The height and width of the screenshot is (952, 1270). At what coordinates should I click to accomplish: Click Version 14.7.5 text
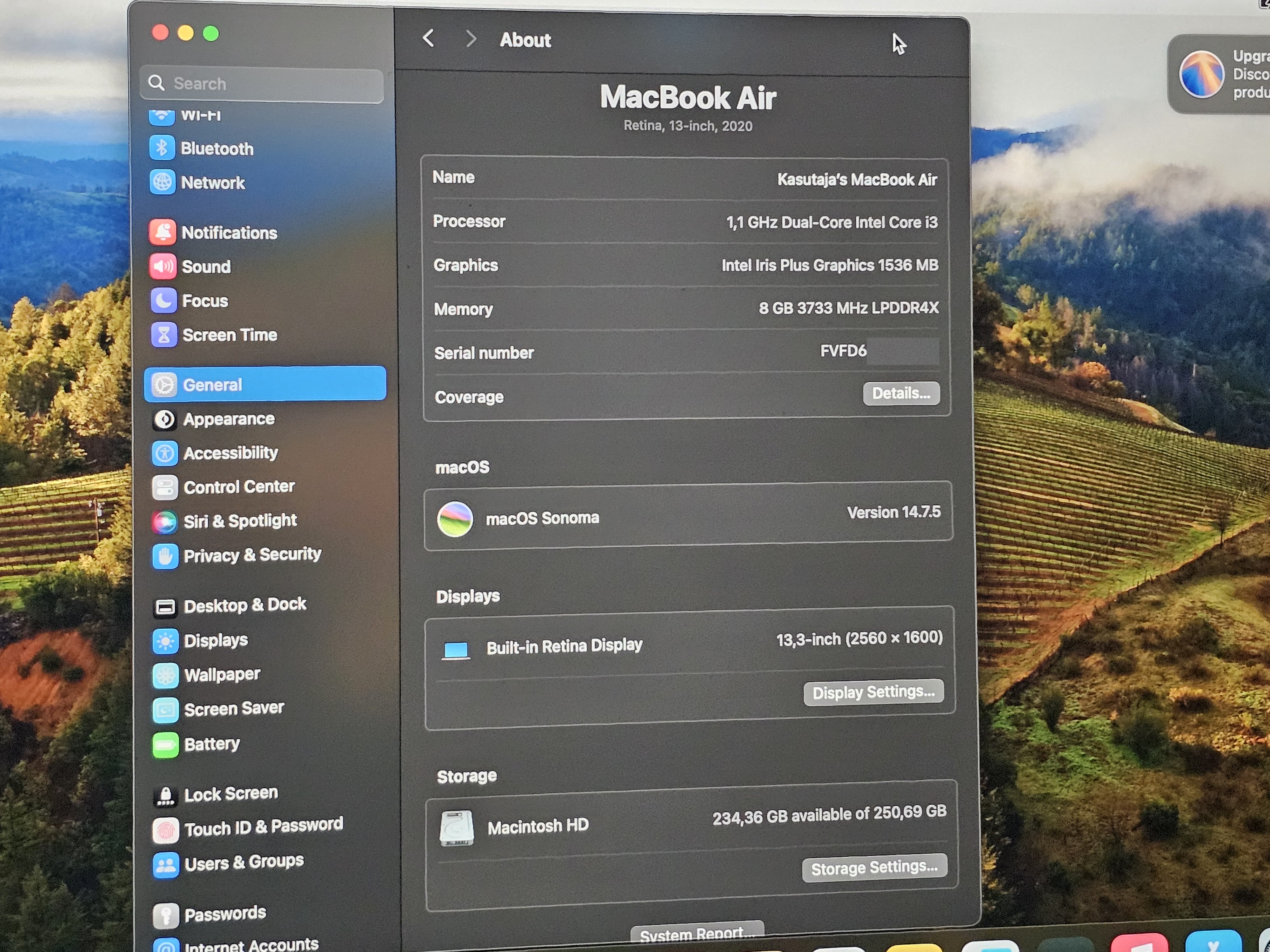coord(894,512)
